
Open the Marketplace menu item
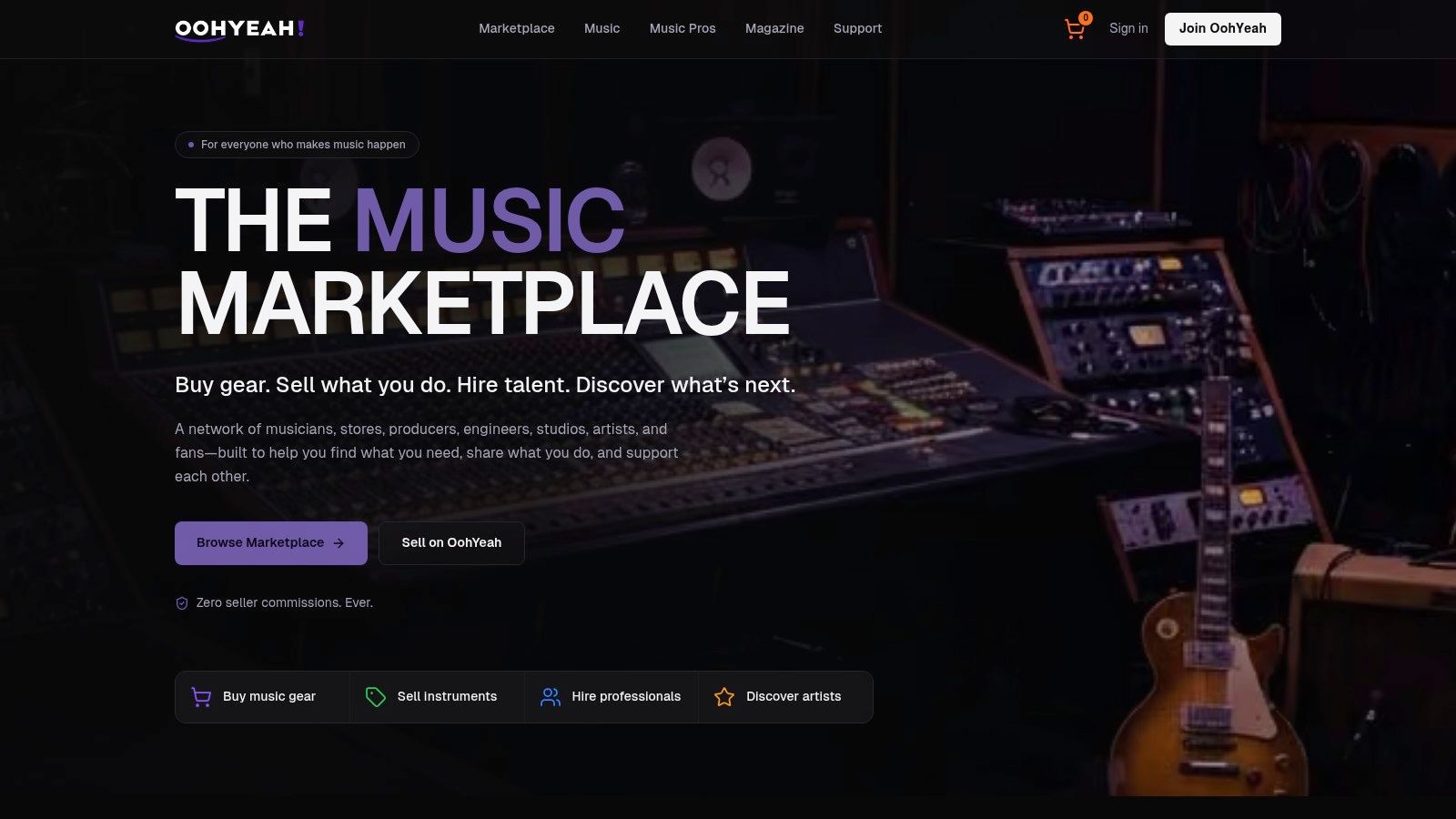[517, 29]
